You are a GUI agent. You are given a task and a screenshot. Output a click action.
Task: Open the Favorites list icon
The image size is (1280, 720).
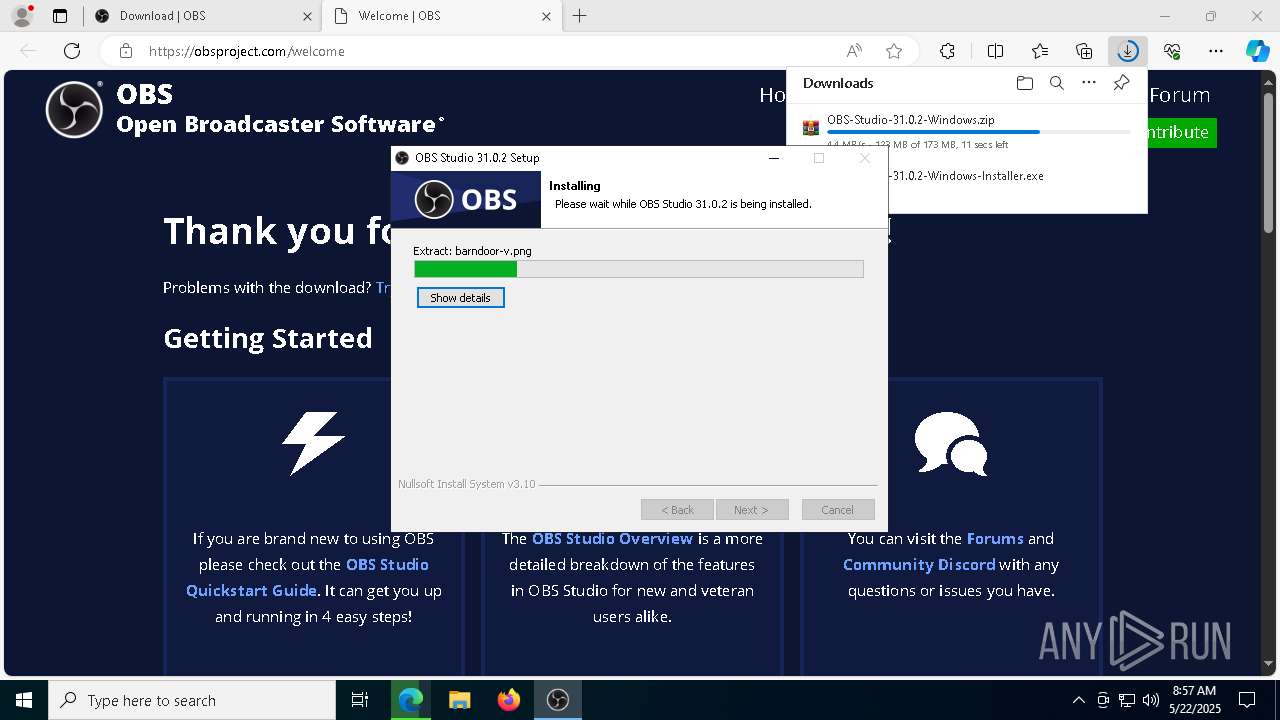(1040, 51)
